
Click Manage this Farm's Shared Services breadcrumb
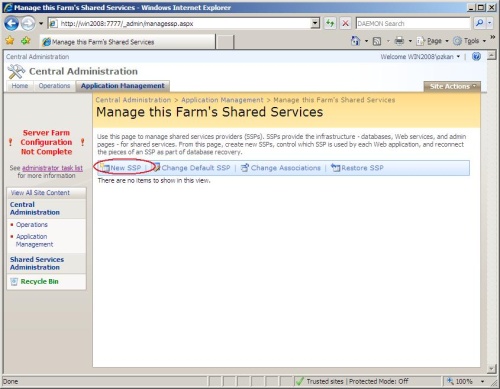pyautogui.click(x=334, y=100)
